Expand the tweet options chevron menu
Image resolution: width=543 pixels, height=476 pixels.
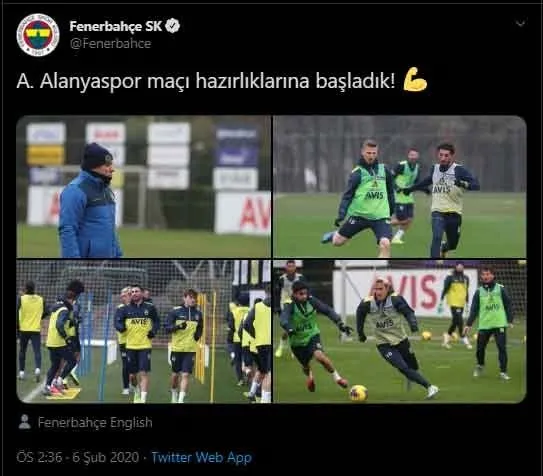pos(520,24)
